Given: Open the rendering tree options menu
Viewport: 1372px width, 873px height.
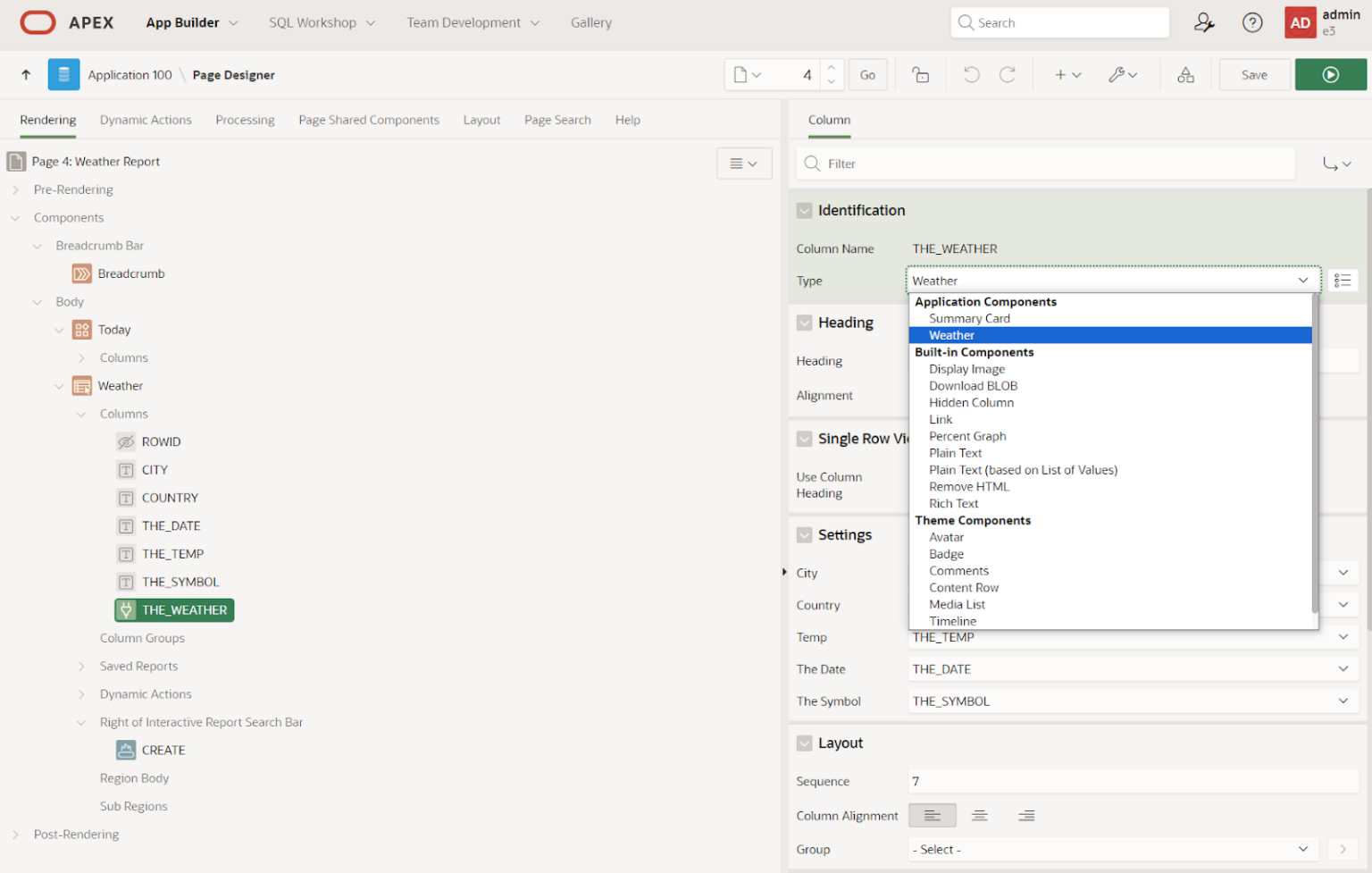Looking at the screenshot, I should 744,164.
